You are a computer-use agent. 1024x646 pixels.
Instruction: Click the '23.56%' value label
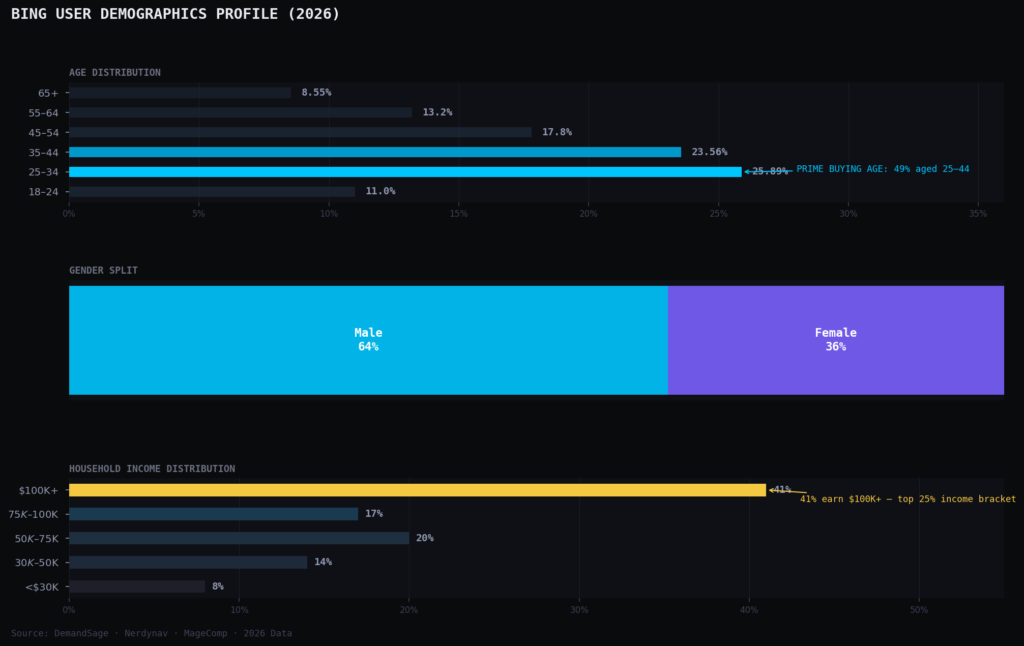[x=709, y=152]
